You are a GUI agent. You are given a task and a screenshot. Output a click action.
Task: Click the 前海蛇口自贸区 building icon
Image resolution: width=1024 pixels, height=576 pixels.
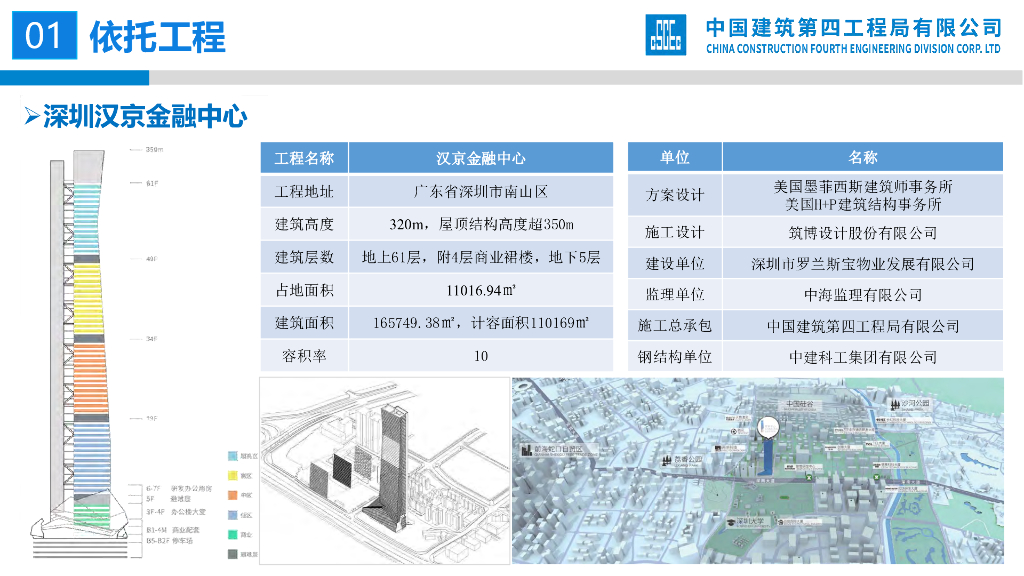tap(524, 451)
